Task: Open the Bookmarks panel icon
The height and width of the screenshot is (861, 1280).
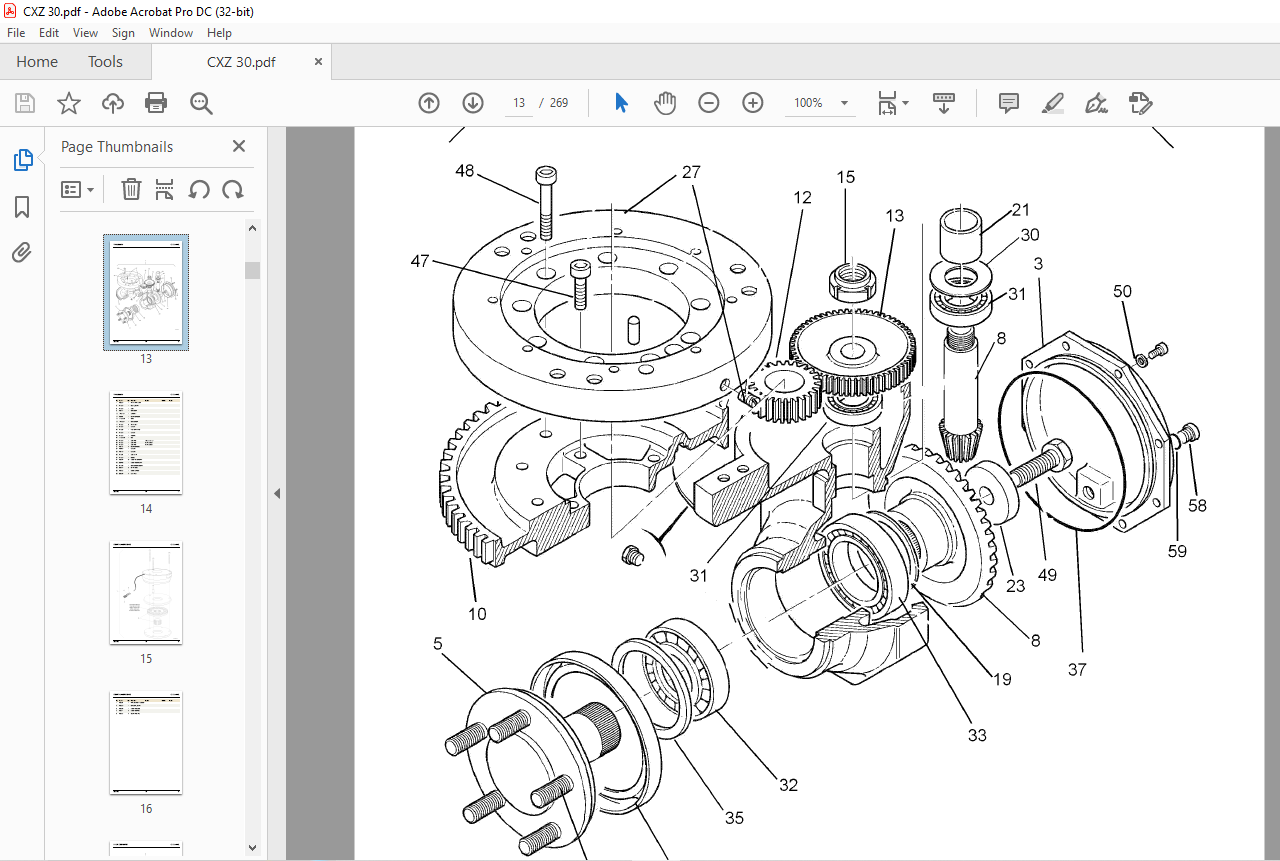Action: click(22, 207)
